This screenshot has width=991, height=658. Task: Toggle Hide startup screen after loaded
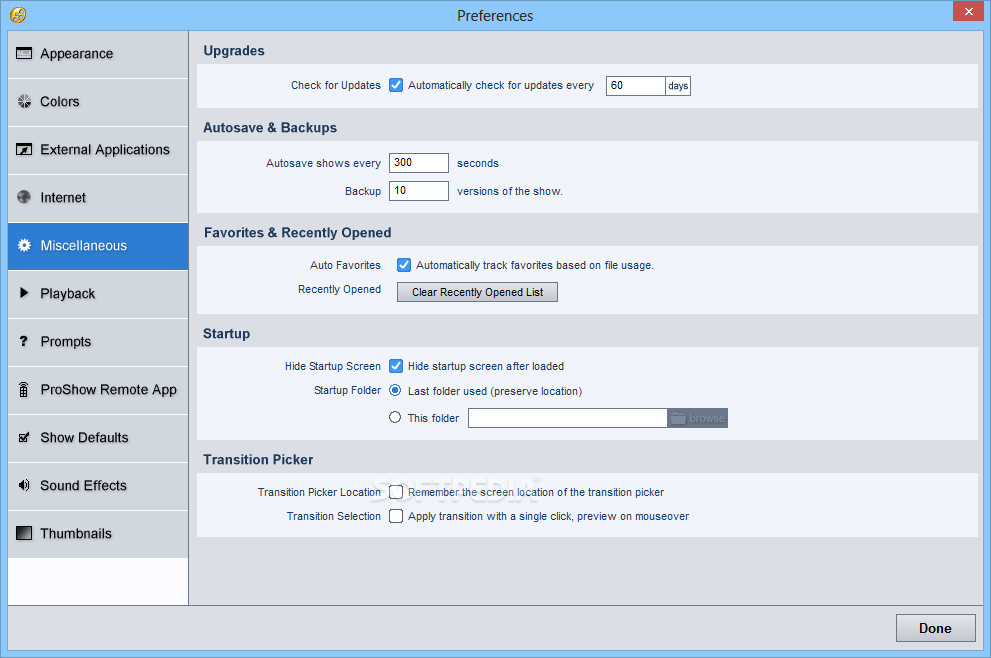396,366
